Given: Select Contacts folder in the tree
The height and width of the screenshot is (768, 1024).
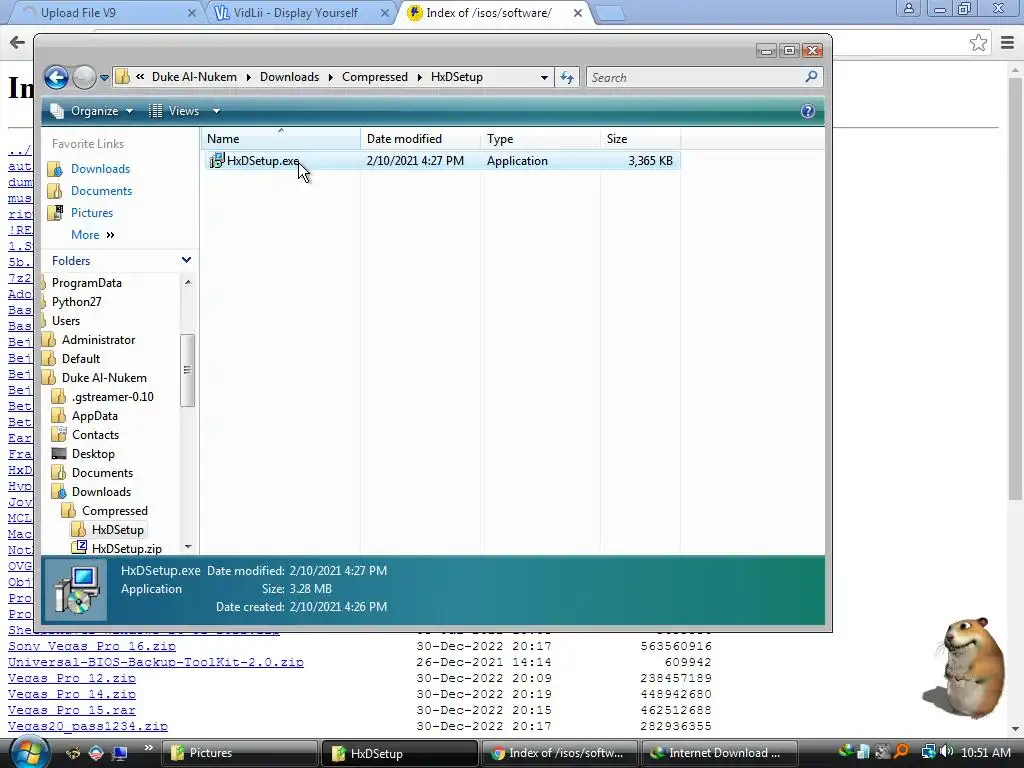Looking at the screenshot, I should tap(95, 435).
